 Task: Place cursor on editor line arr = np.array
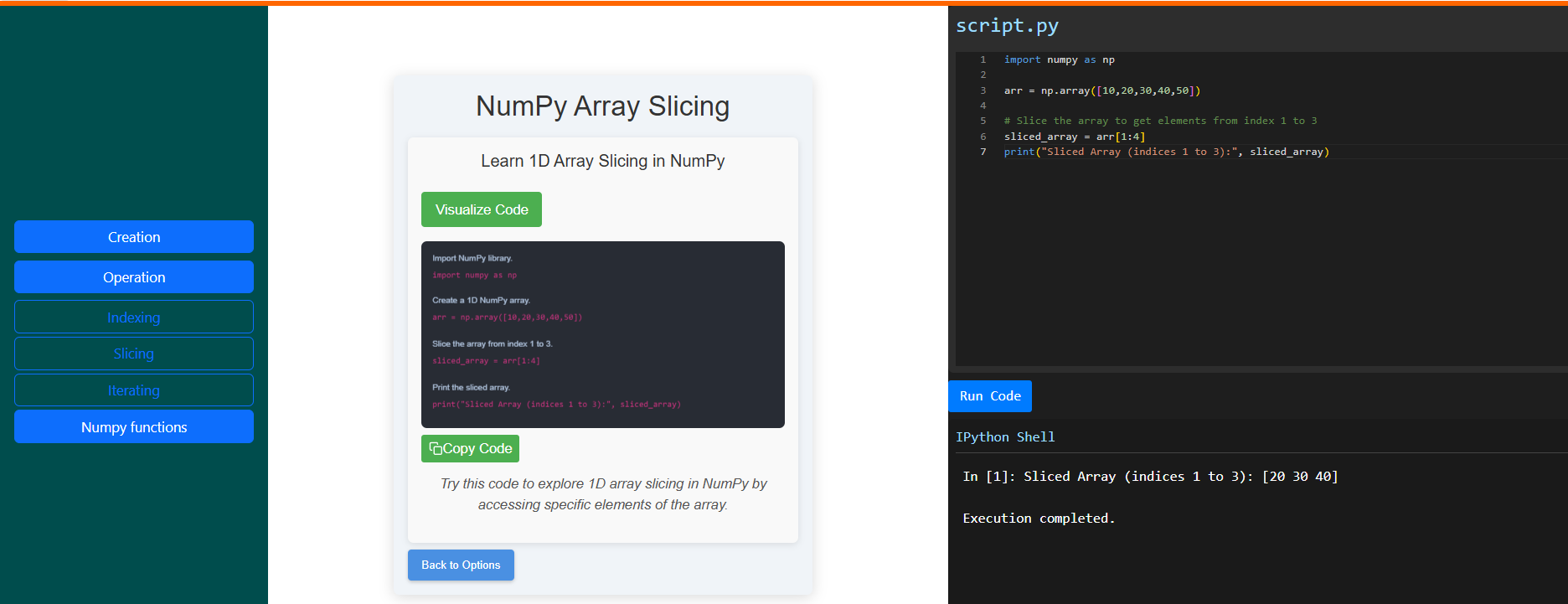coord(1102,90)
